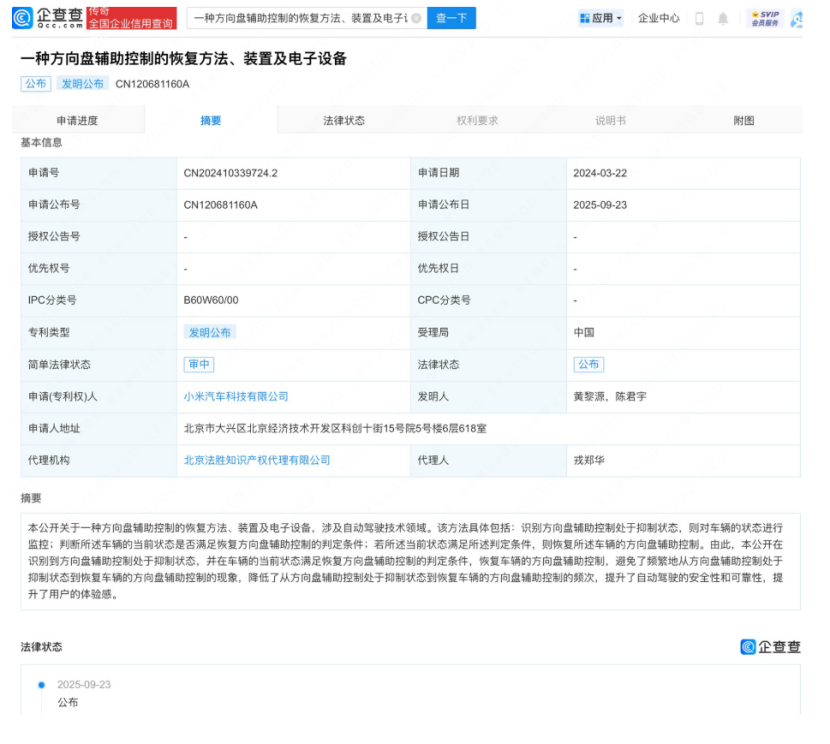The image size is (830, 744).
Task: Click the 审中 status tag
Action: [x=199, y=365]
